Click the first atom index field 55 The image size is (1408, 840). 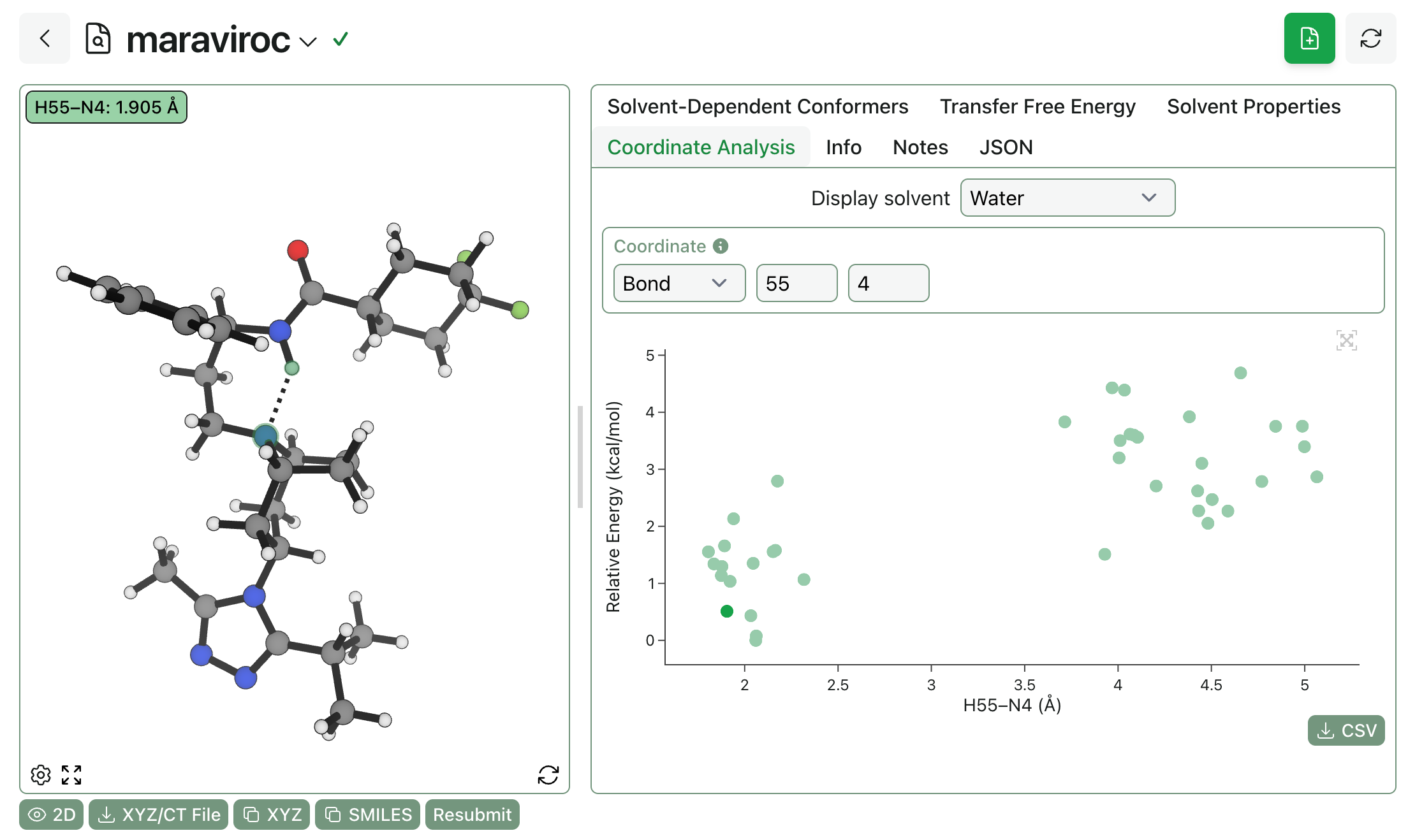pos(796,283)
